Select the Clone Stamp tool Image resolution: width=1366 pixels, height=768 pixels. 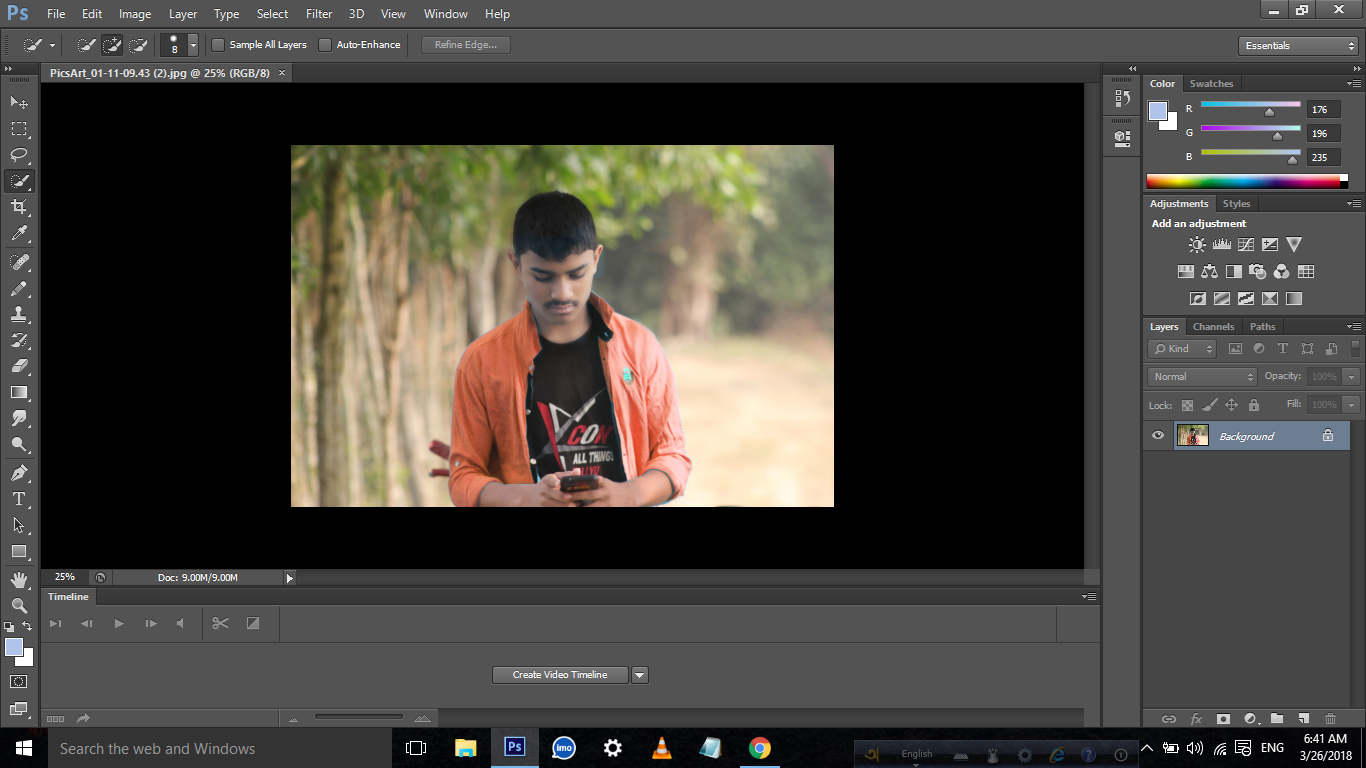click(19, 314)
